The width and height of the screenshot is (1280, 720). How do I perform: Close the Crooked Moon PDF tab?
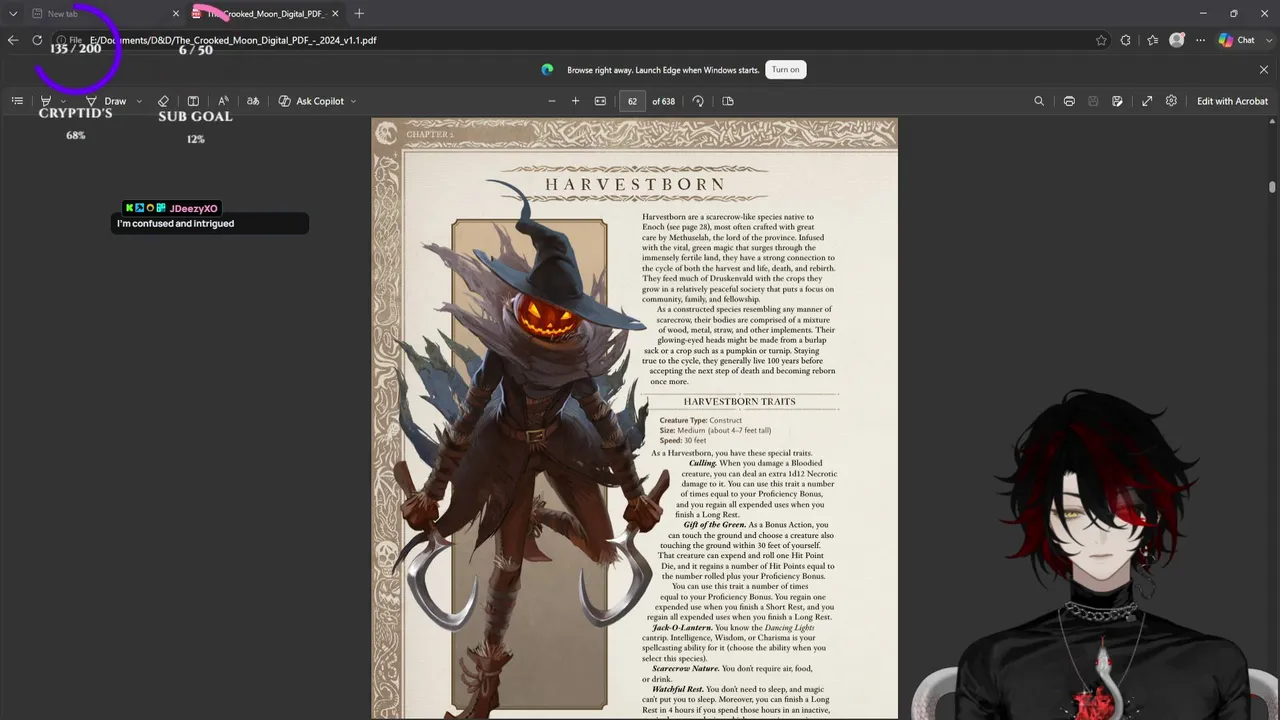tap(335, 14)
